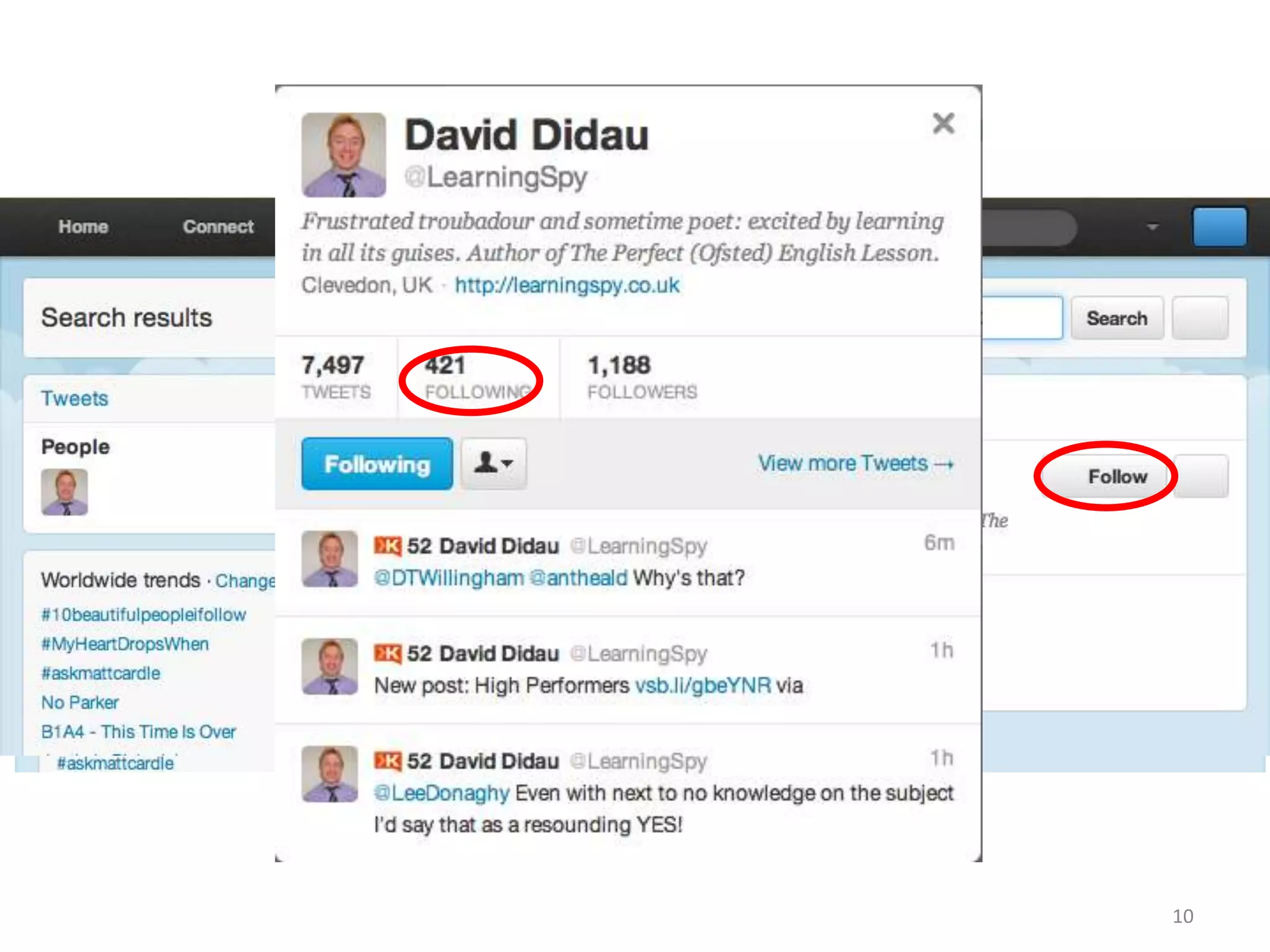Image resolution: width=1270 pixels, height=952 pixels.
Task: Open the learningspy.co.uk website link
Action: [x=567, y=285]
